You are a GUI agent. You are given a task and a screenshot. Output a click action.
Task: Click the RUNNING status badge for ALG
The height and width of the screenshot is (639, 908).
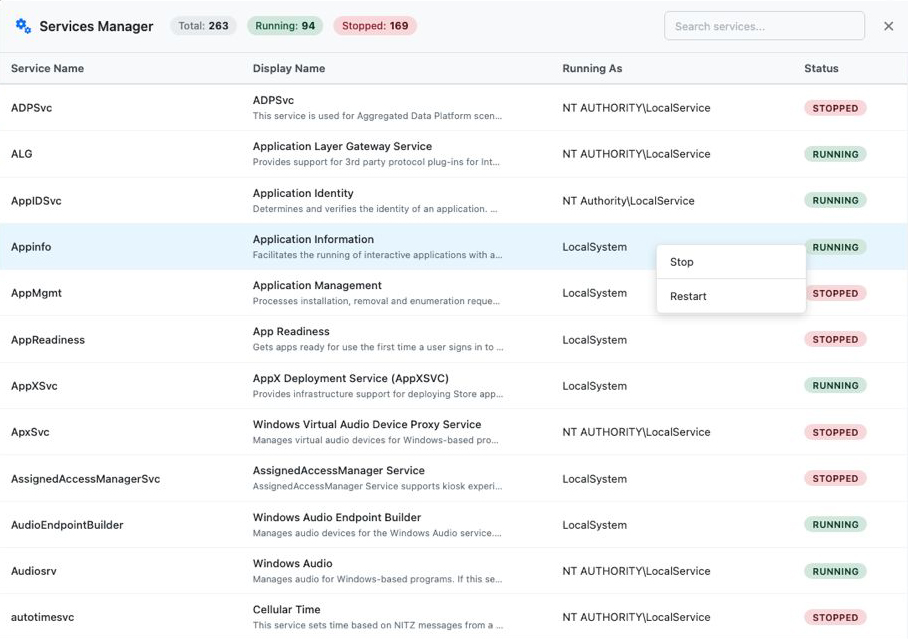tap(835, 154)
